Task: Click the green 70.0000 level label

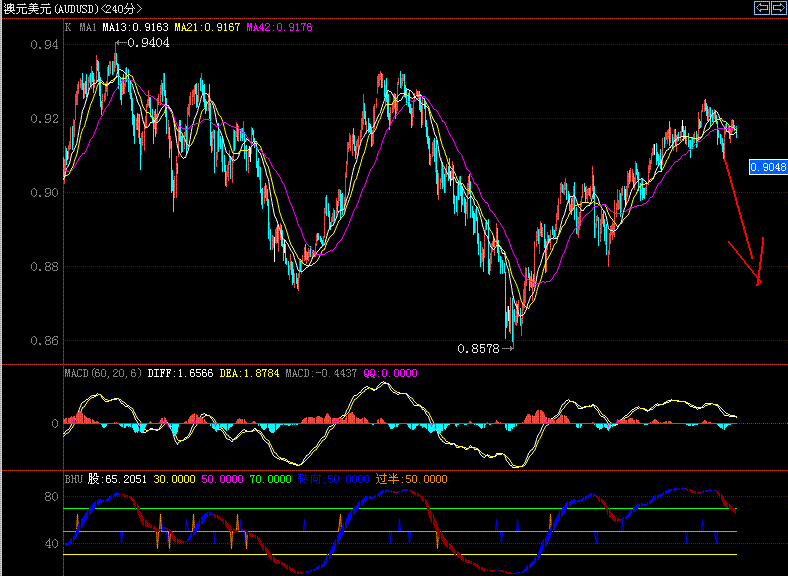Action: (270, 479)
